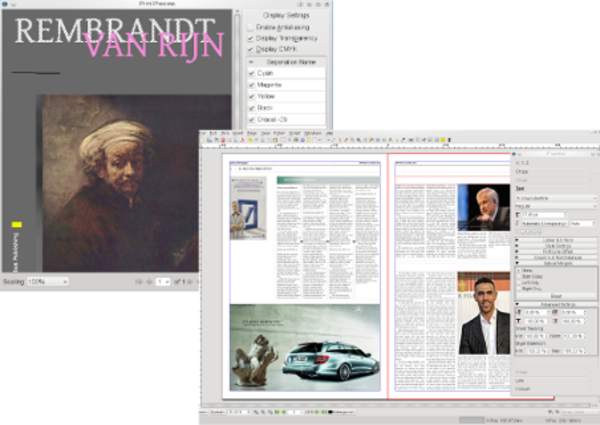
Task: Uncheck the Magenta separation
Action: (251, 85)
